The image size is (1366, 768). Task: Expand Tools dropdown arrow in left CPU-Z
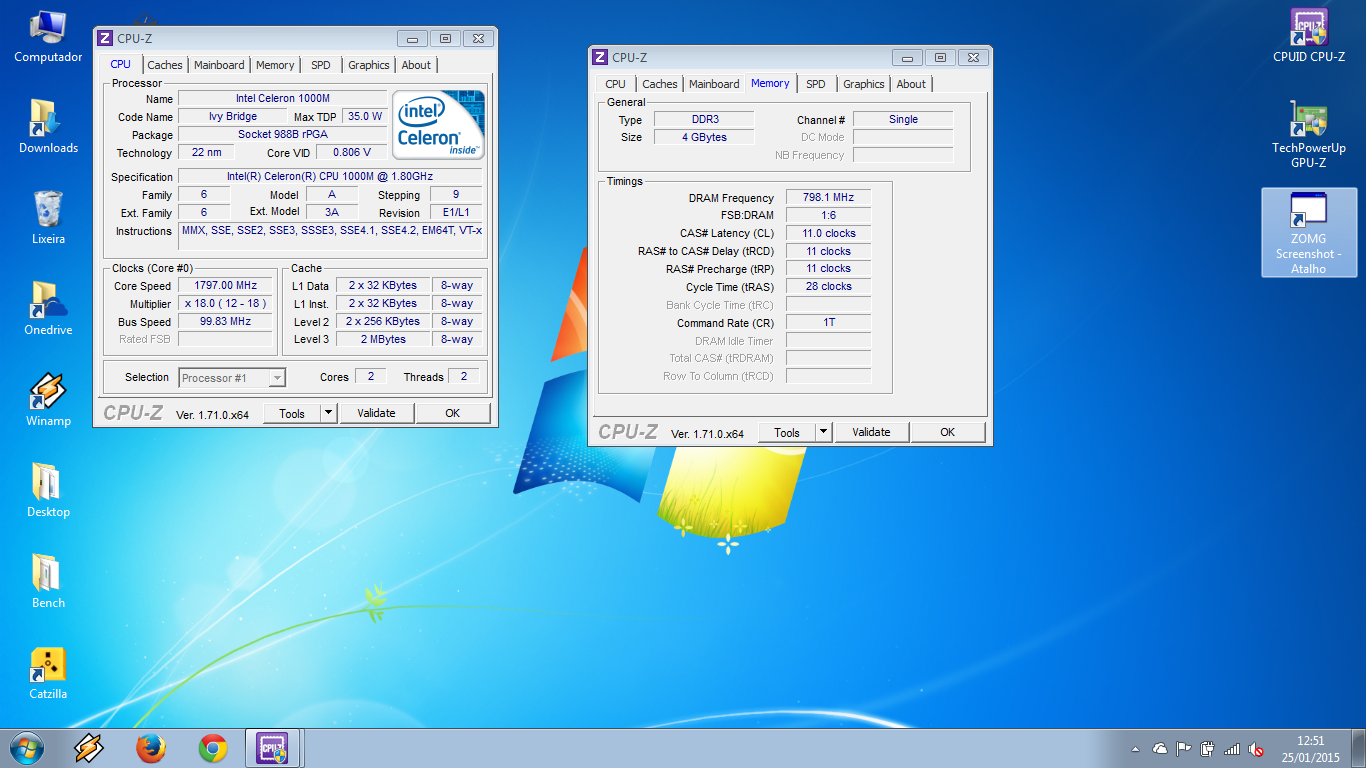pos(329,413)
